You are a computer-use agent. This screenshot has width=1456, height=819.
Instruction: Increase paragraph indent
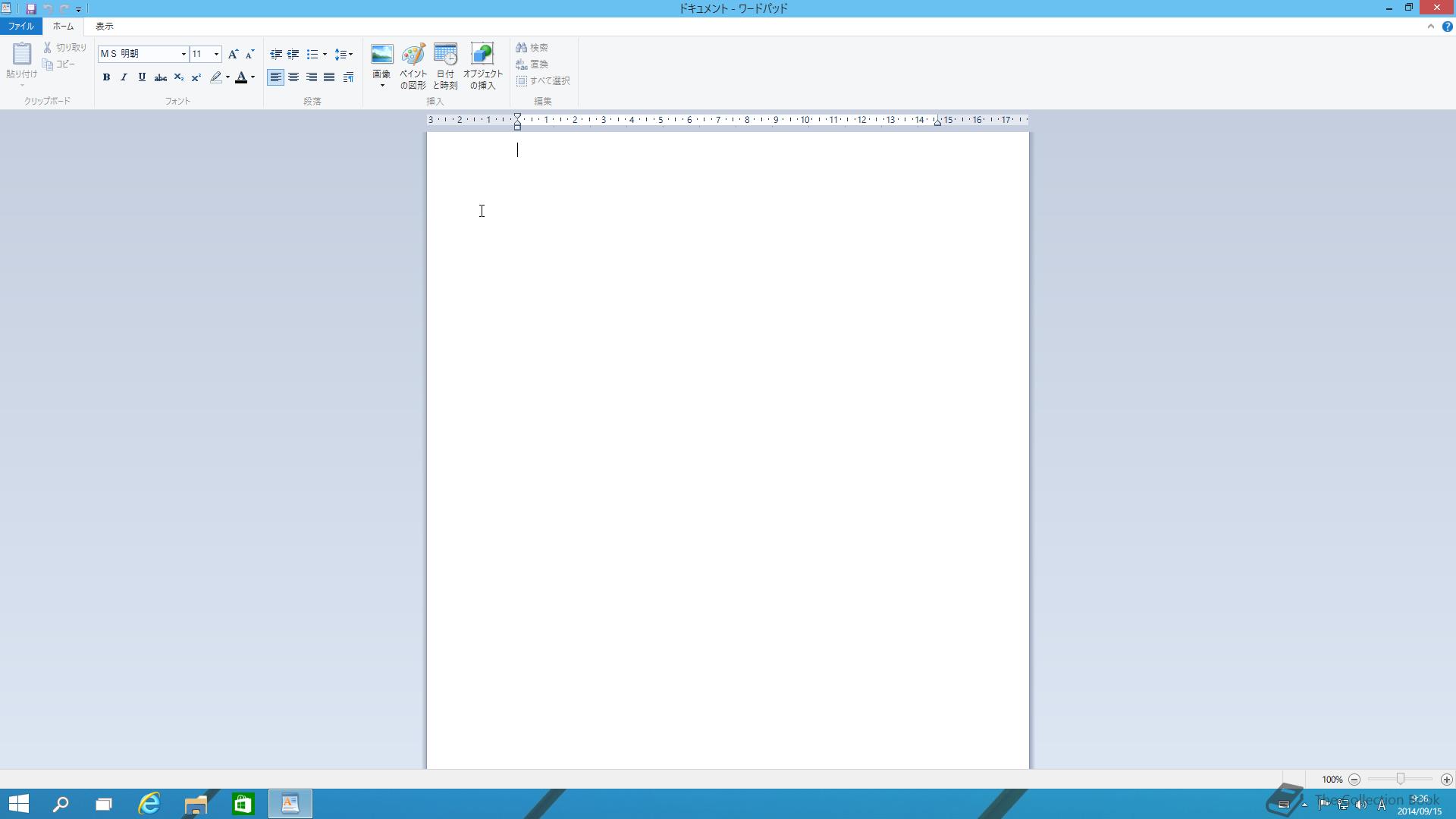pos(293,54)
